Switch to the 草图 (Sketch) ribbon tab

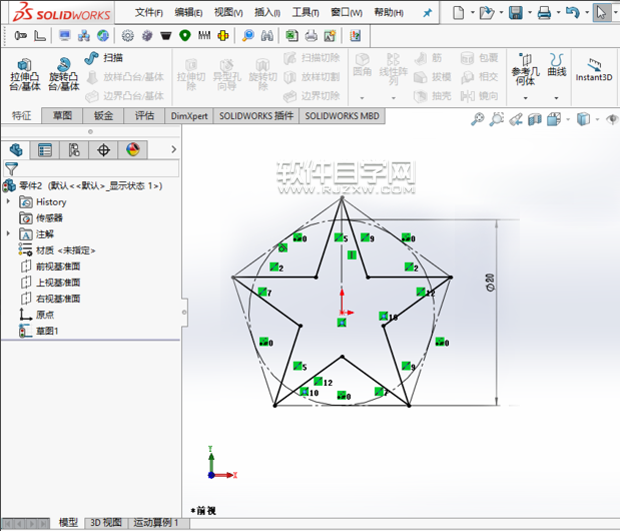click(x=62, y=116)
